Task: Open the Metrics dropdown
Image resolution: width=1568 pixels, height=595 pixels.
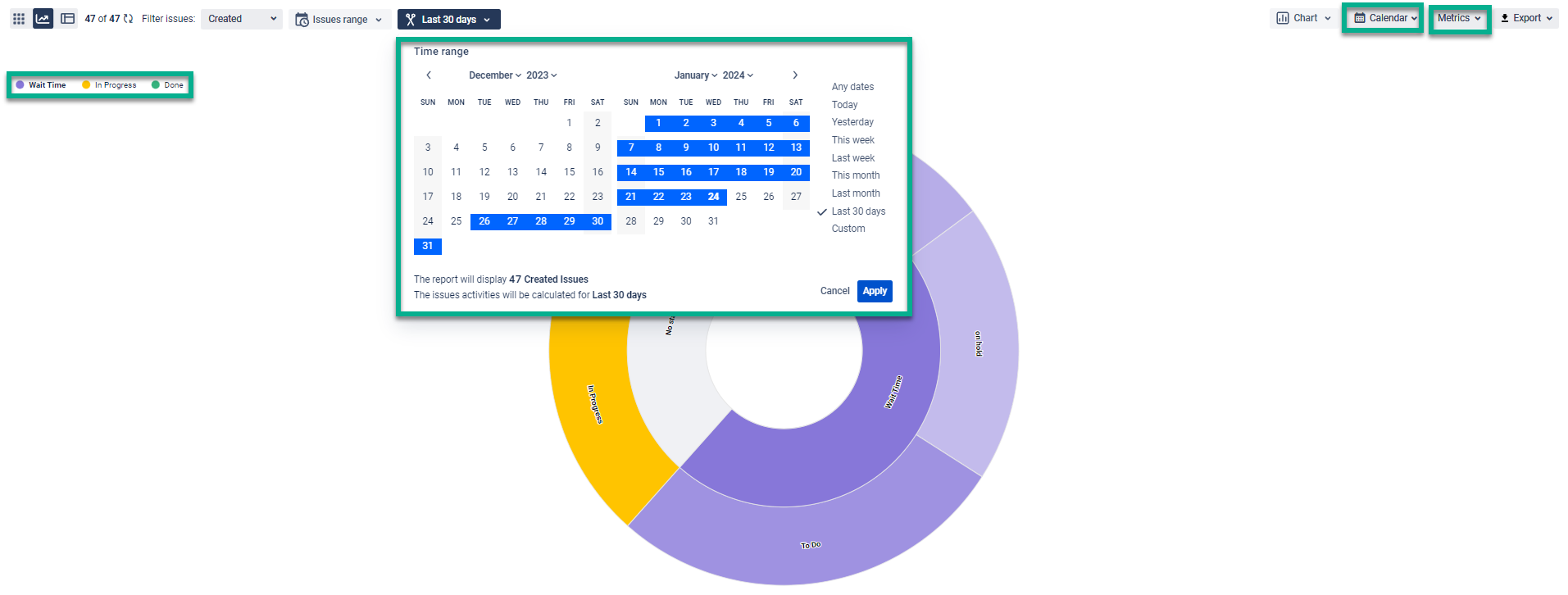Action: point(1459,18)
